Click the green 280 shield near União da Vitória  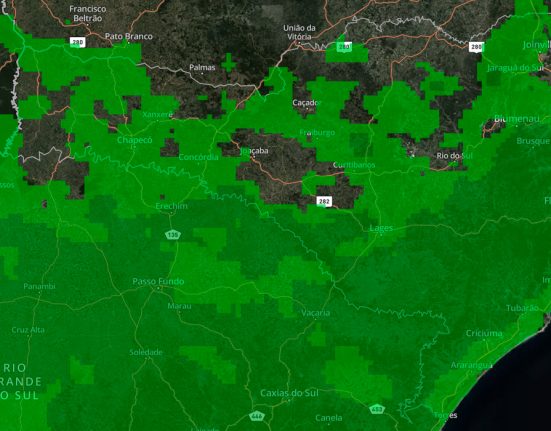pos(344,47)
